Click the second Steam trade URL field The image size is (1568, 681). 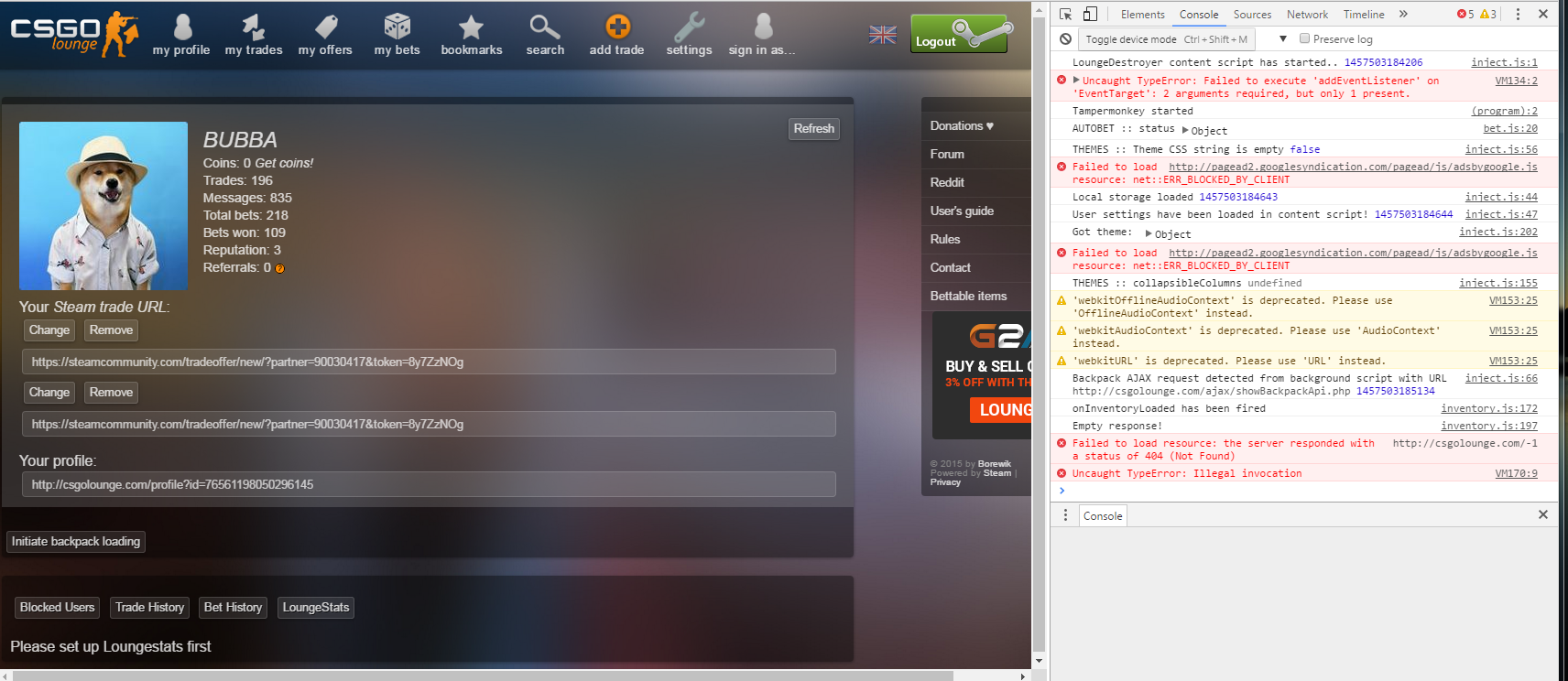pyautogui.click(x=429, y=424)
